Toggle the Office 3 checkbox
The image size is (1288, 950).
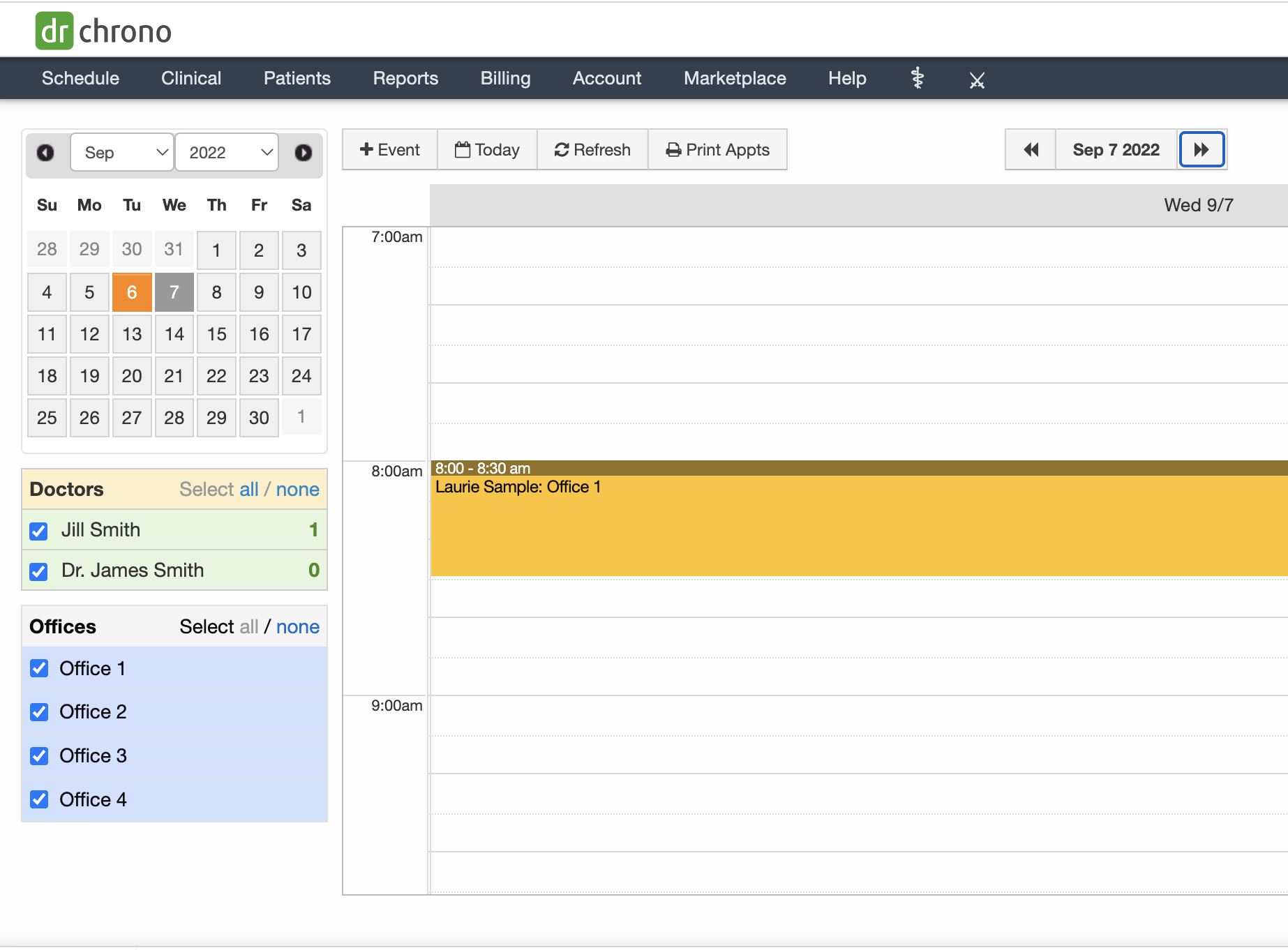coord(39,756)
